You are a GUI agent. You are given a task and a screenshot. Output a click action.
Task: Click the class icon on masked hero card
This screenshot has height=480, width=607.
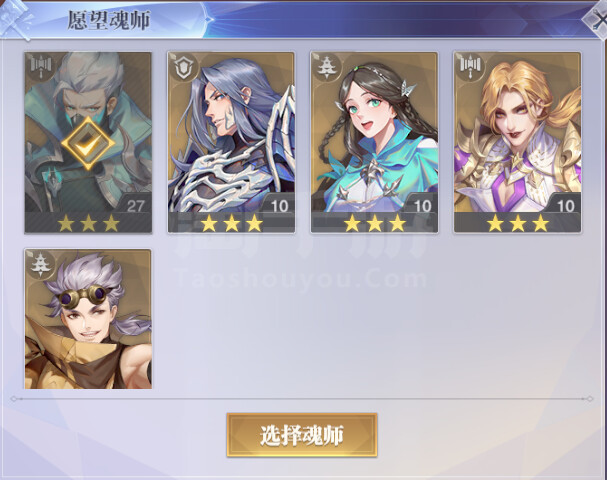click(41, 67)
